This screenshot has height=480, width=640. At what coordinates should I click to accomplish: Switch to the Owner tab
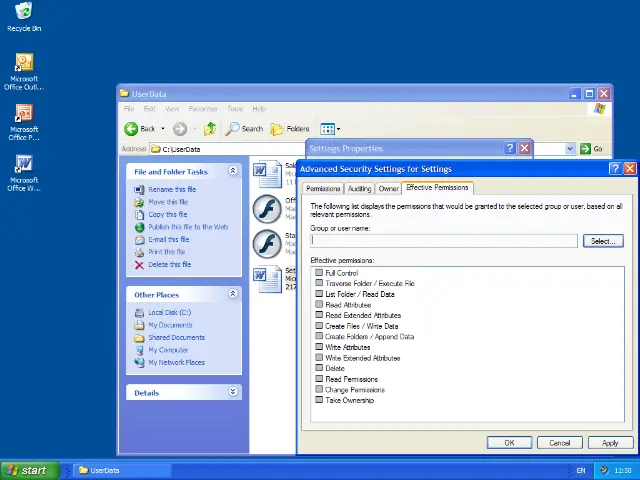[x=388, y=189]
